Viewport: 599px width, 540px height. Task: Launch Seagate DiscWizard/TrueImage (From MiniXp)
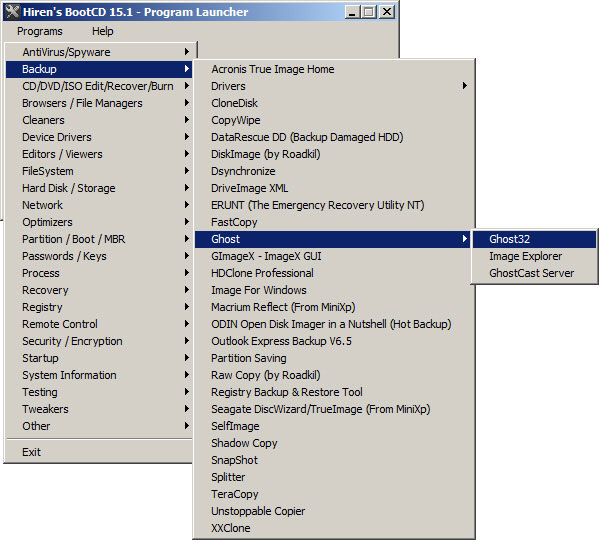click(x=333, y=409)
